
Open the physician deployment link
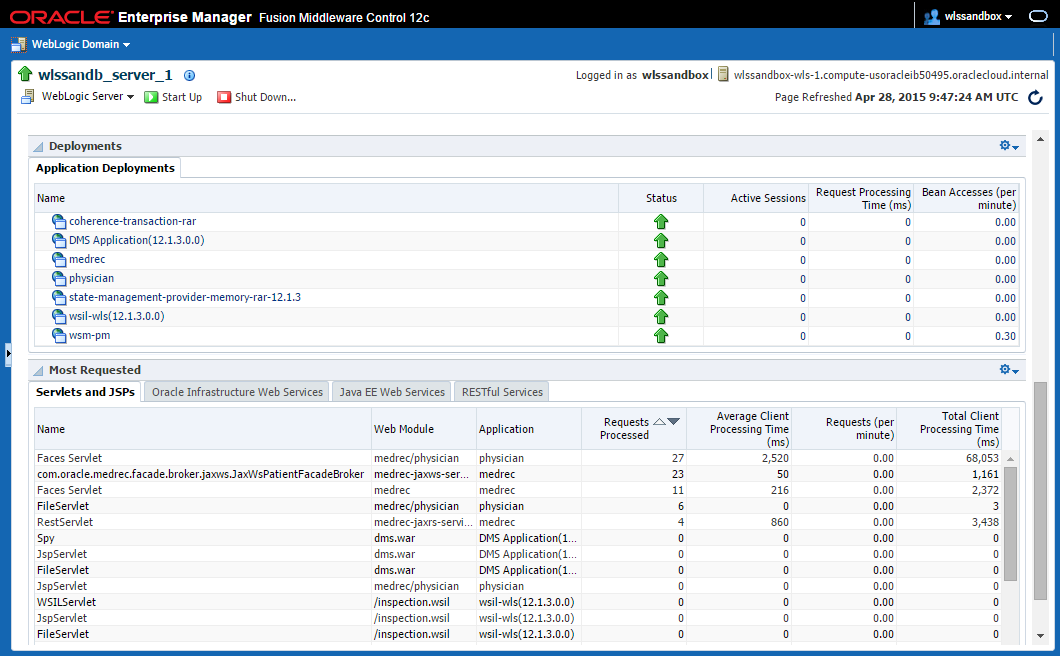(91, 278)
